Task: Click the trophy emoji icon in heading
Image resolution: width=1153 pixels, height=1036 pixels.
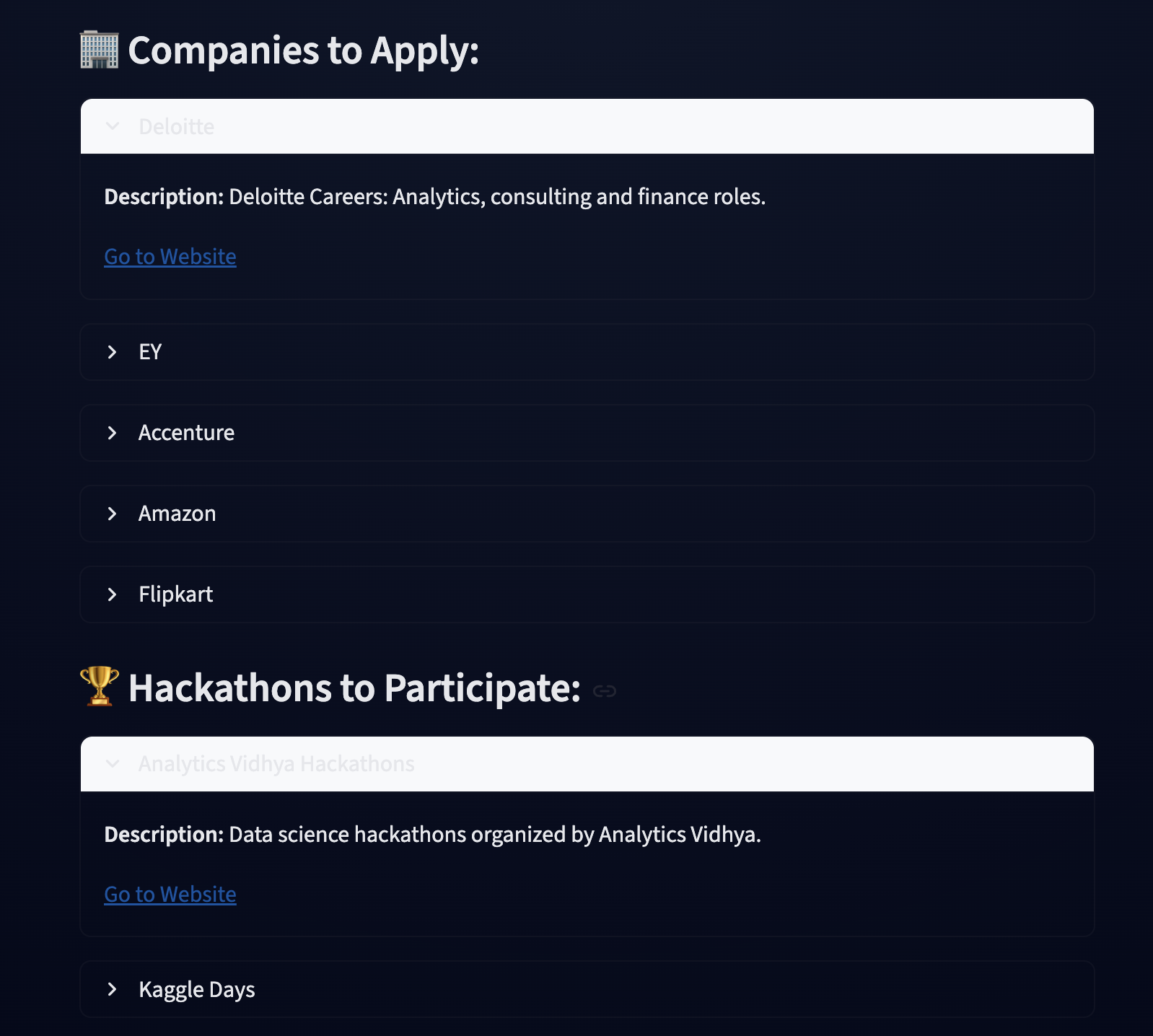Action: [100, 686]
